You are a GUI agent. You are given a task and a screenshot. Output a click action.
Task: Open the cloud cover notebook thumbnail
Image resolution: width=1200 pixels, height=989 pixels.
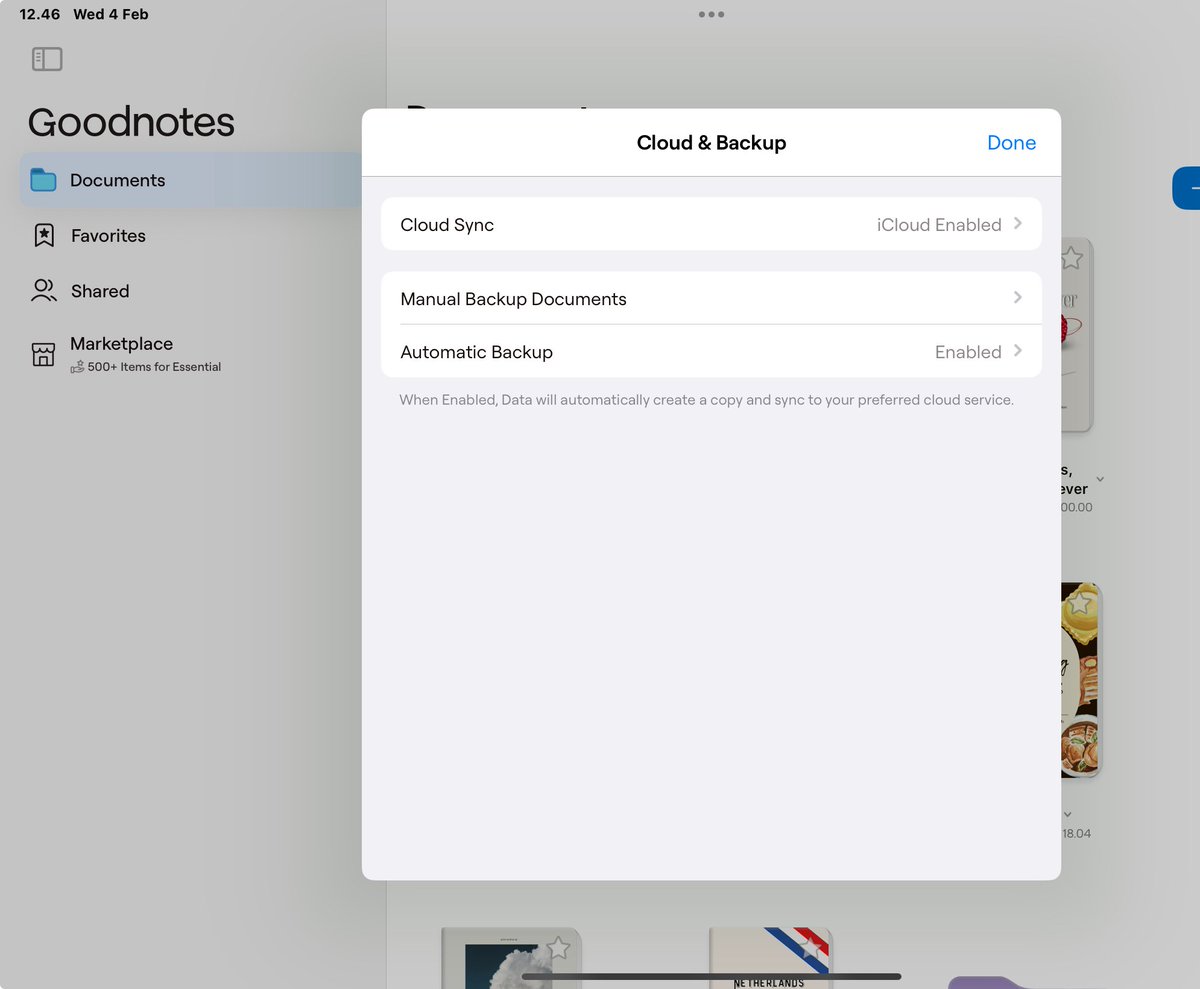click(x=511, y=958)
